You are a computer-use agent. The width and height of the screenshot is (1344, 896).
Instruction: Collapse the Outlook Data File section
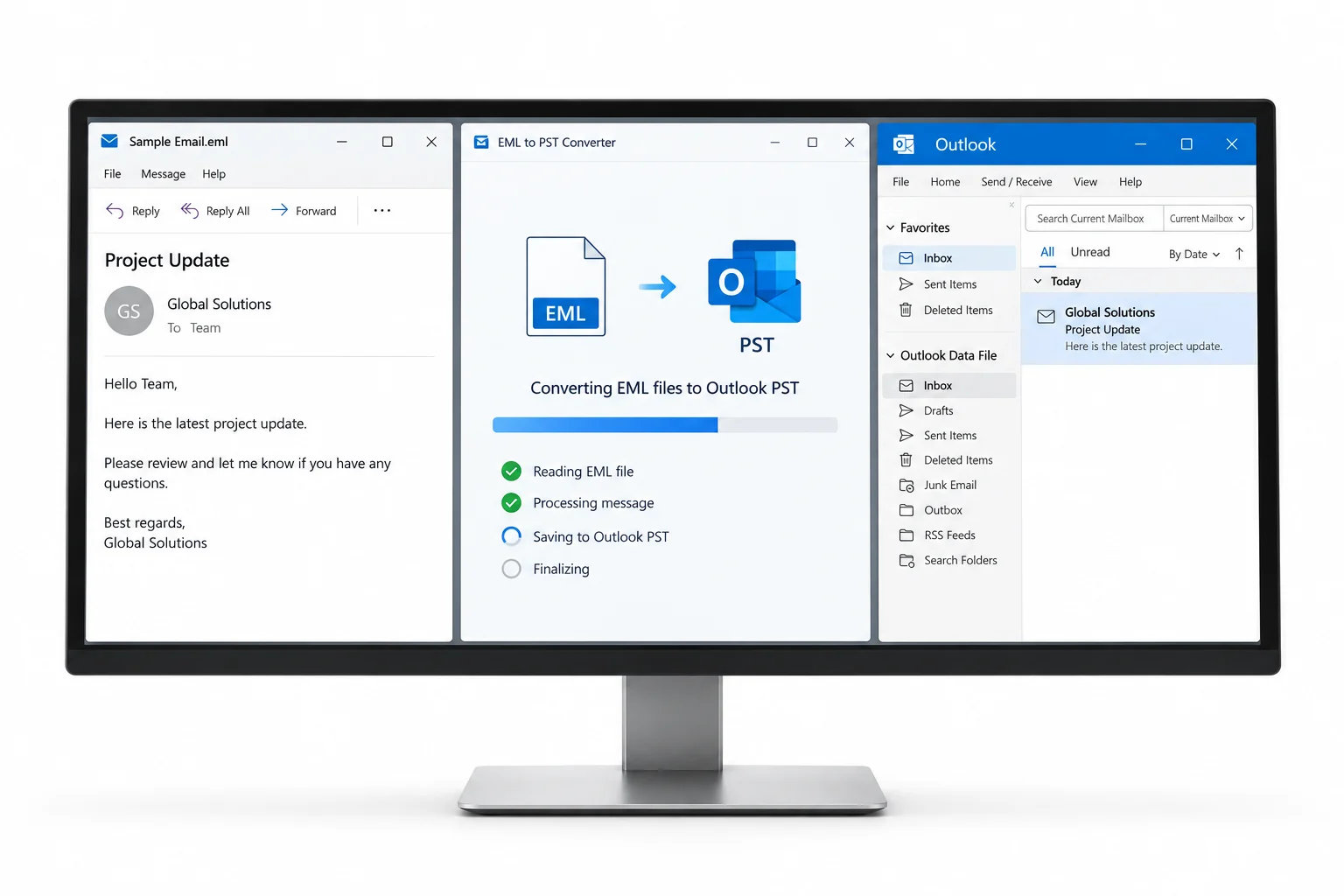click(x=891, y=355)
